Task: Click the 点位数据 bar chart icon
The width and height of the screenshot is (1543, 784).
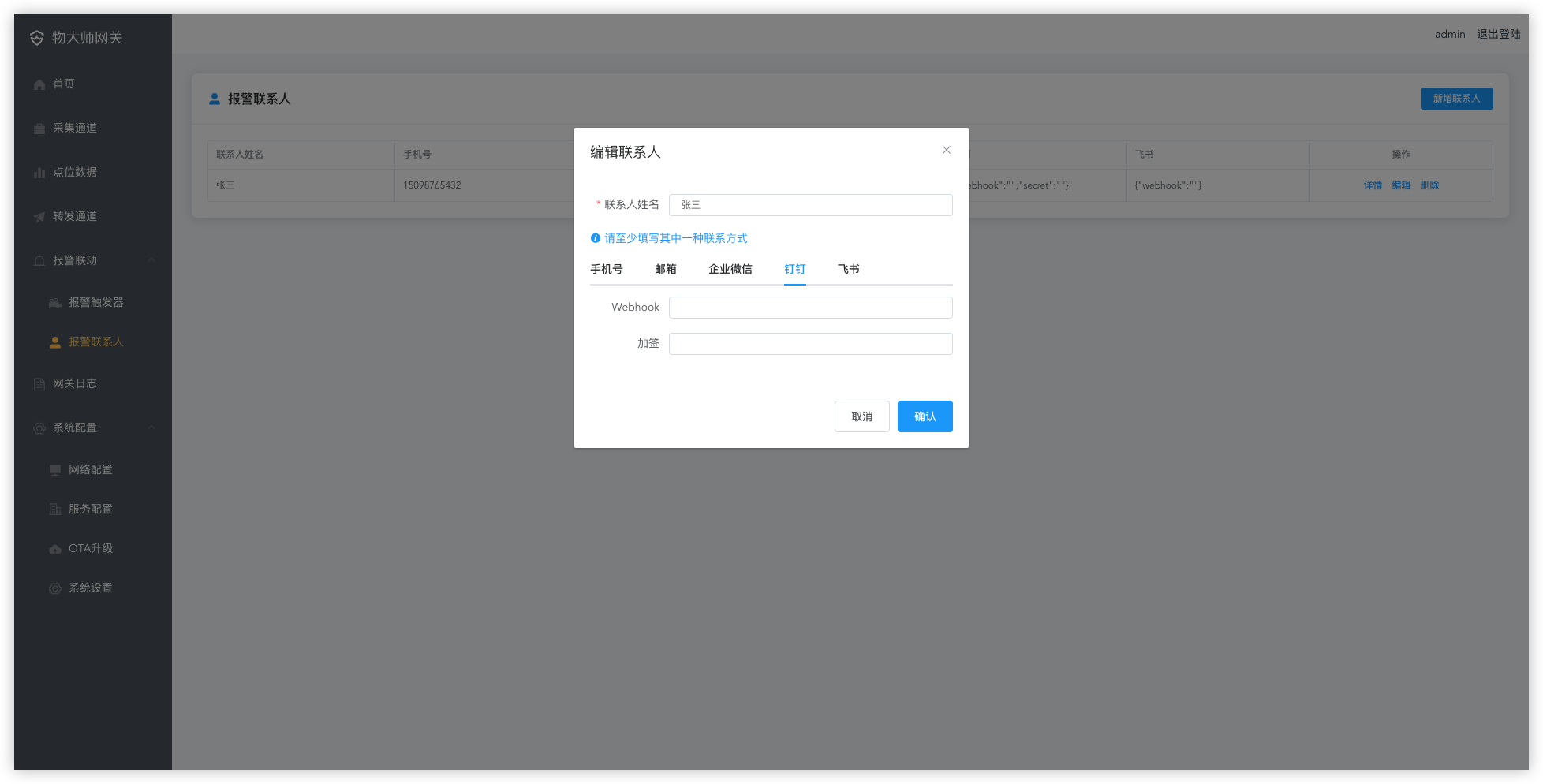Action: (x=39, y=173)
